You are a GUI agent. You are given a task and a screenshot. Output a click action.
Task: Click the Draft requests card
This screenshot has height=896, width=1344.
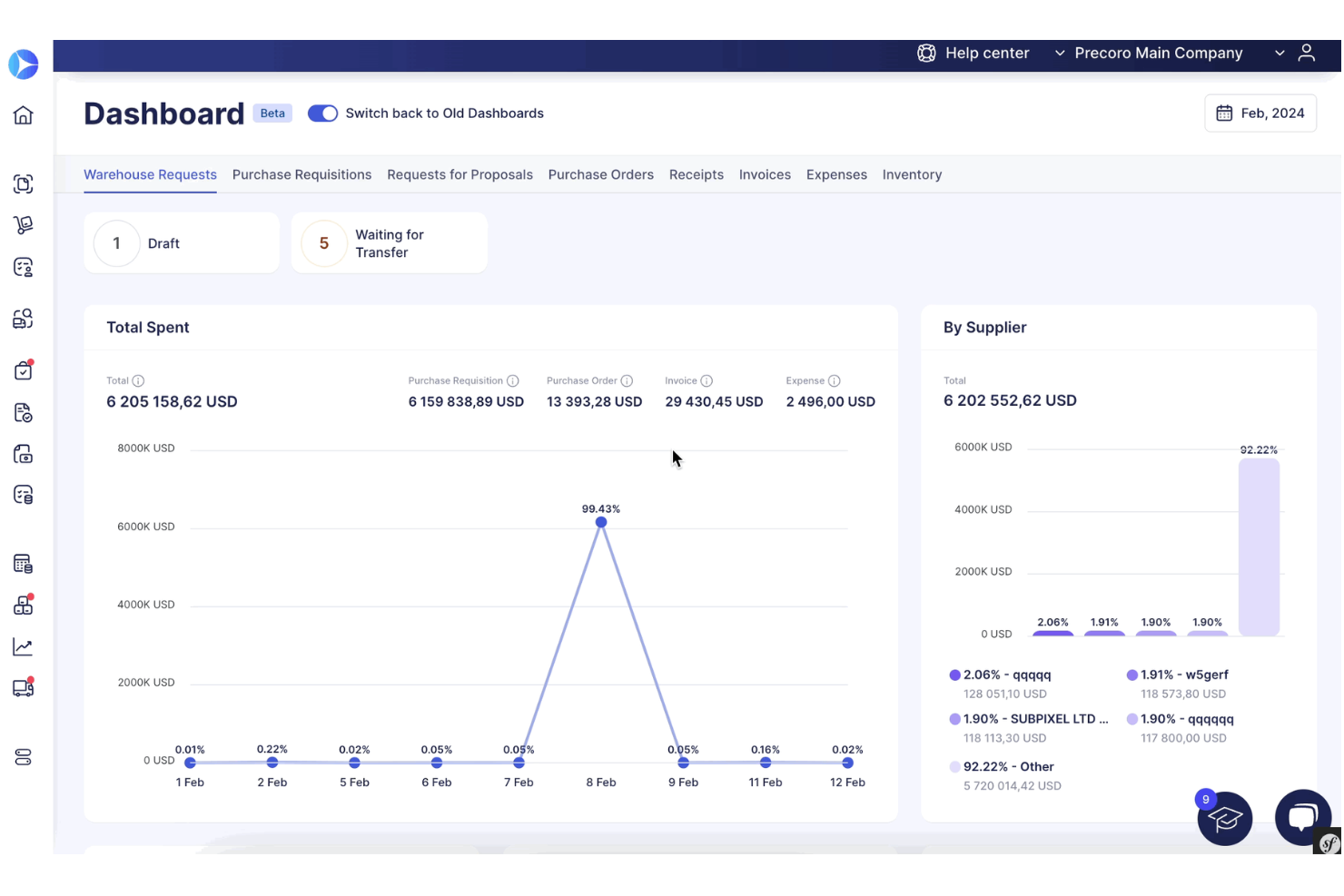(x=181, y=242)
